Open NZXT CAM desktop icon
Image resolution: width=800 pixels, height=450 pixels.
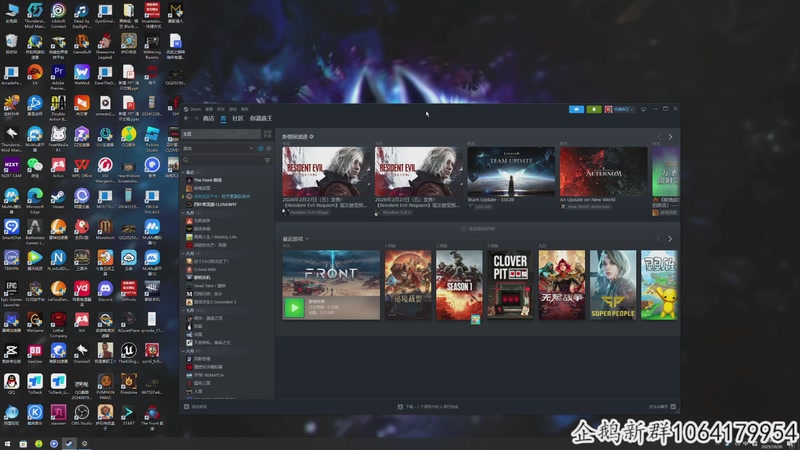click(11, 167)
